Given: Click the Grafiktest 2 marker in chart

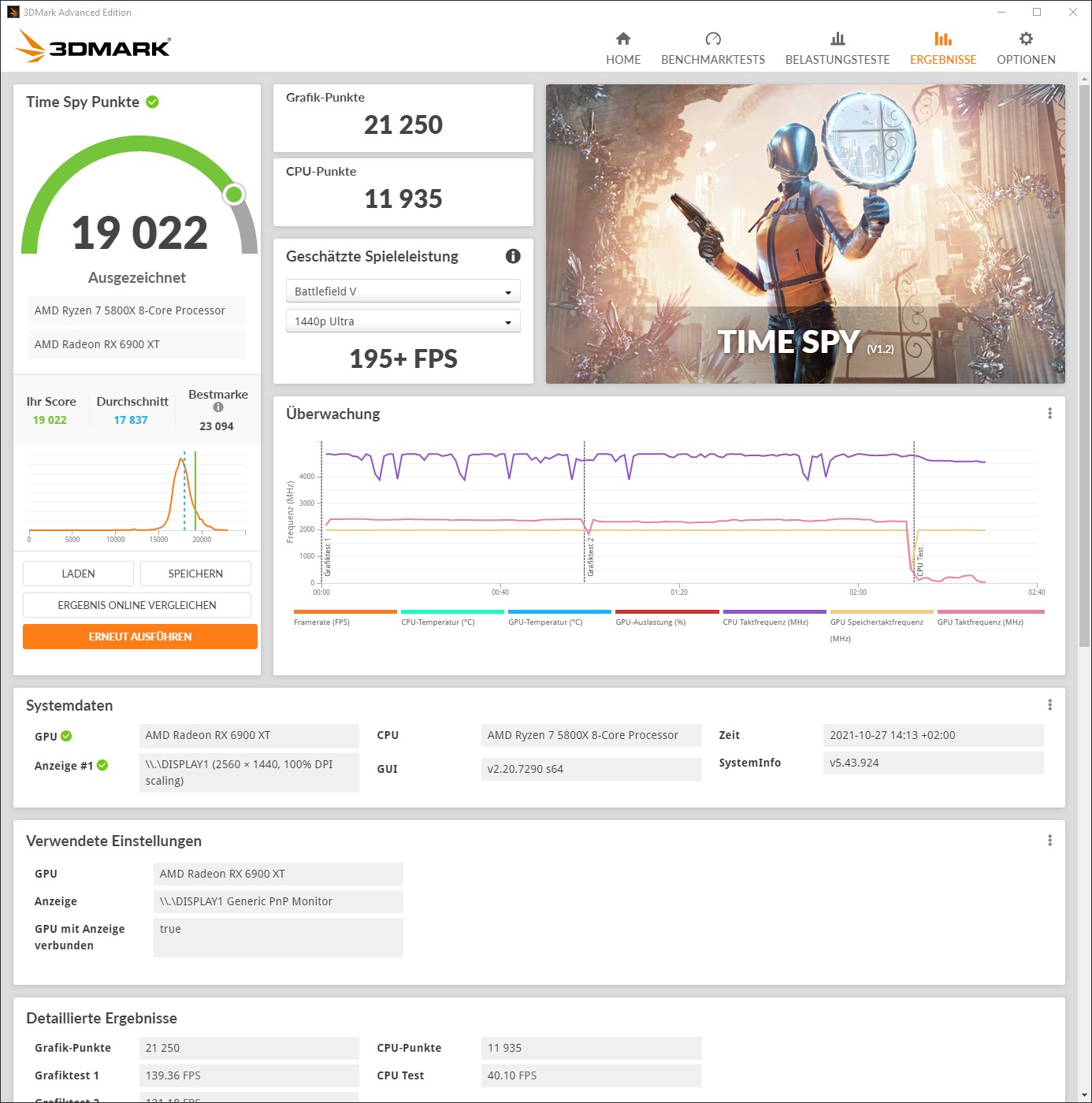Looking at the screenshot, I should click(x=590, y=557).
